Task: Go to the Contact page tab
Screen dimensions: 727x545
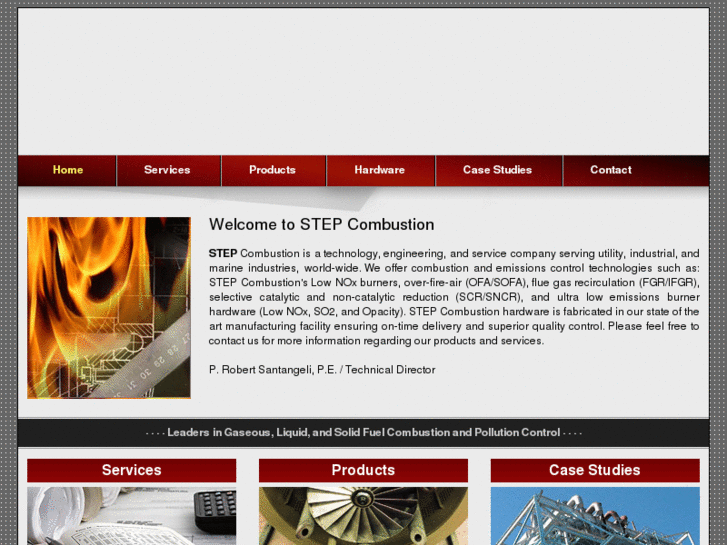Action: (611, 170)
